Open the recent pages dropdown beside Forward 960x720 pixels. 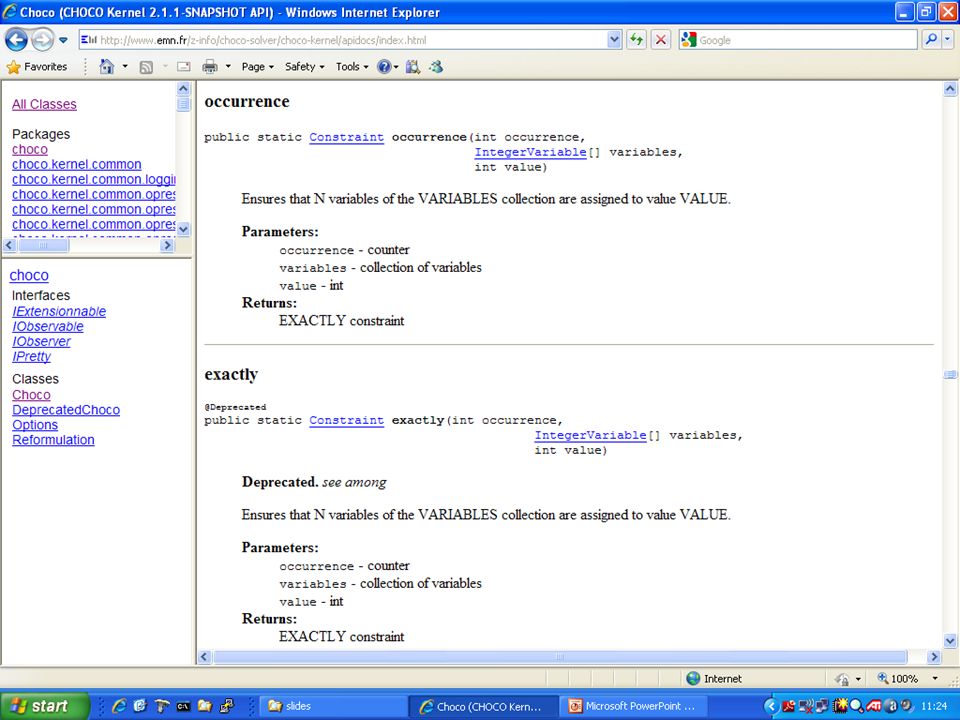63,40
